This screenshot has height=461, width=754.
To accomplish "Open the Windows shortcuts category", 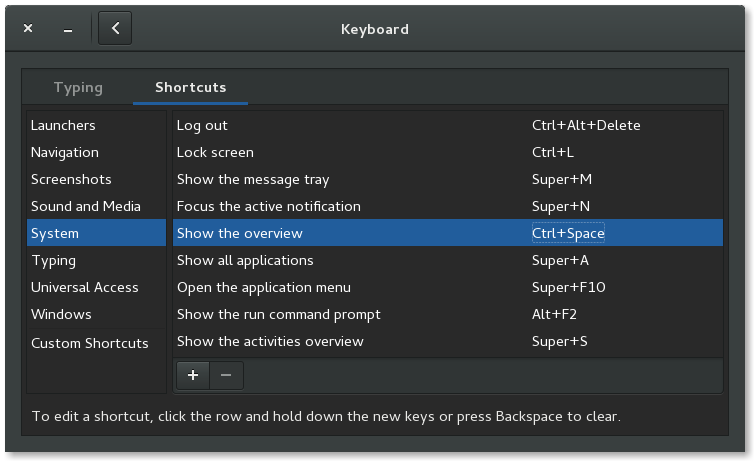I will (x=61, y=314).
